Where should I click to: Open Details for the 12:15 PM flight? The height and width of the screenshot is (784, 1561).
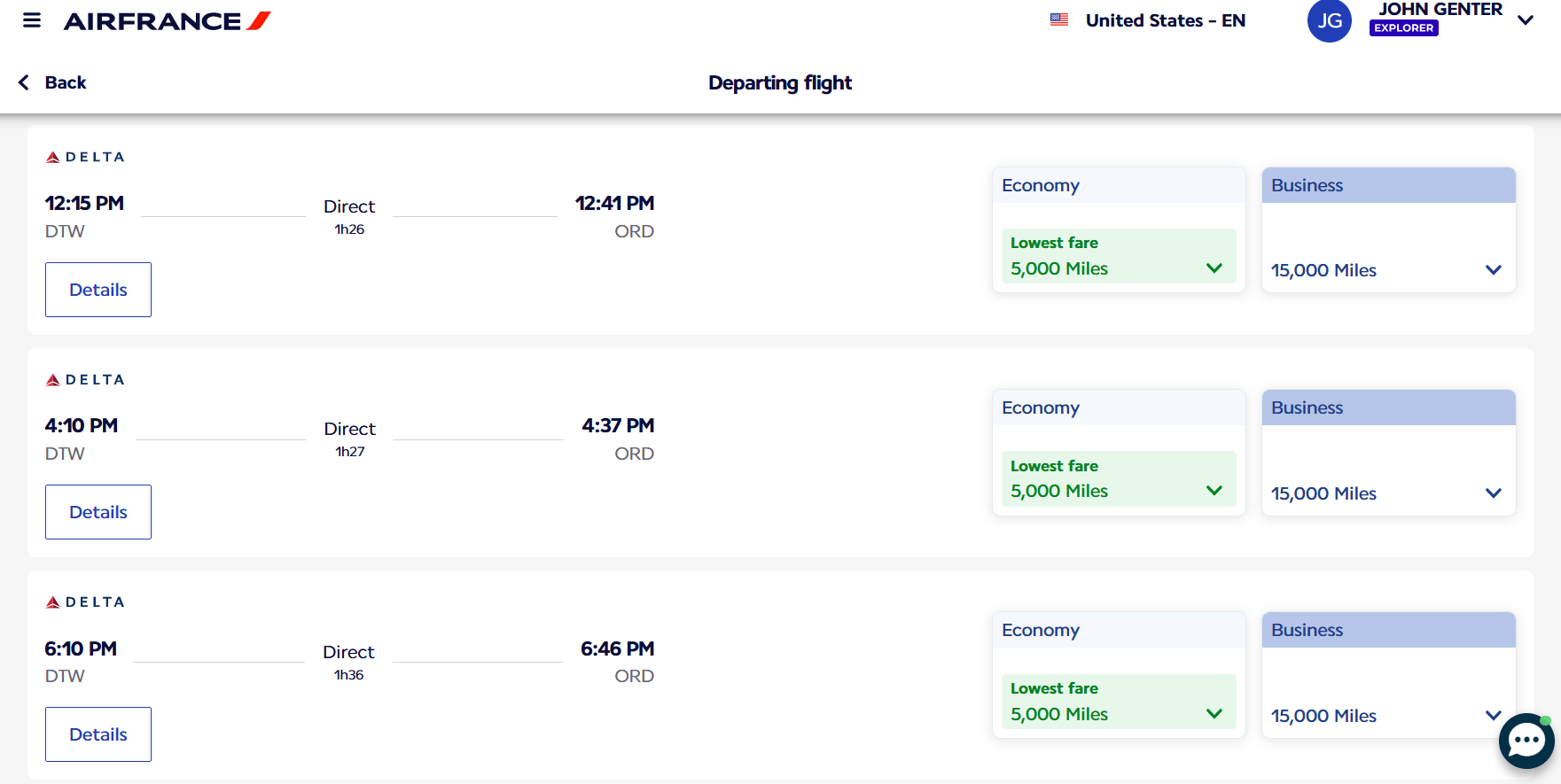[98, 290]
